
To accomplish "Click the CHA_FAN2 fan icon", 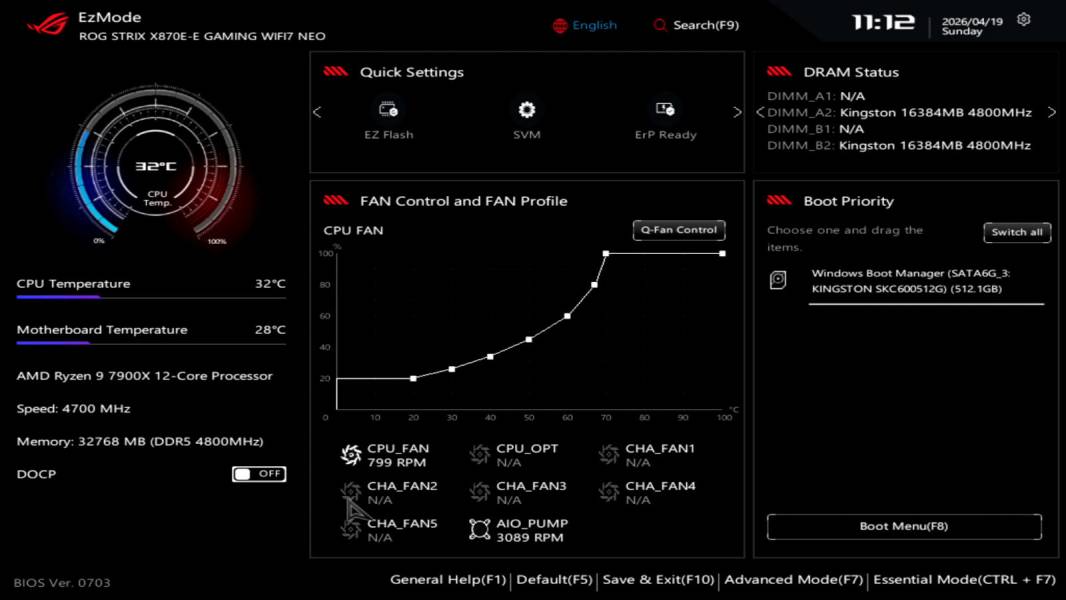I will (351, 492).
